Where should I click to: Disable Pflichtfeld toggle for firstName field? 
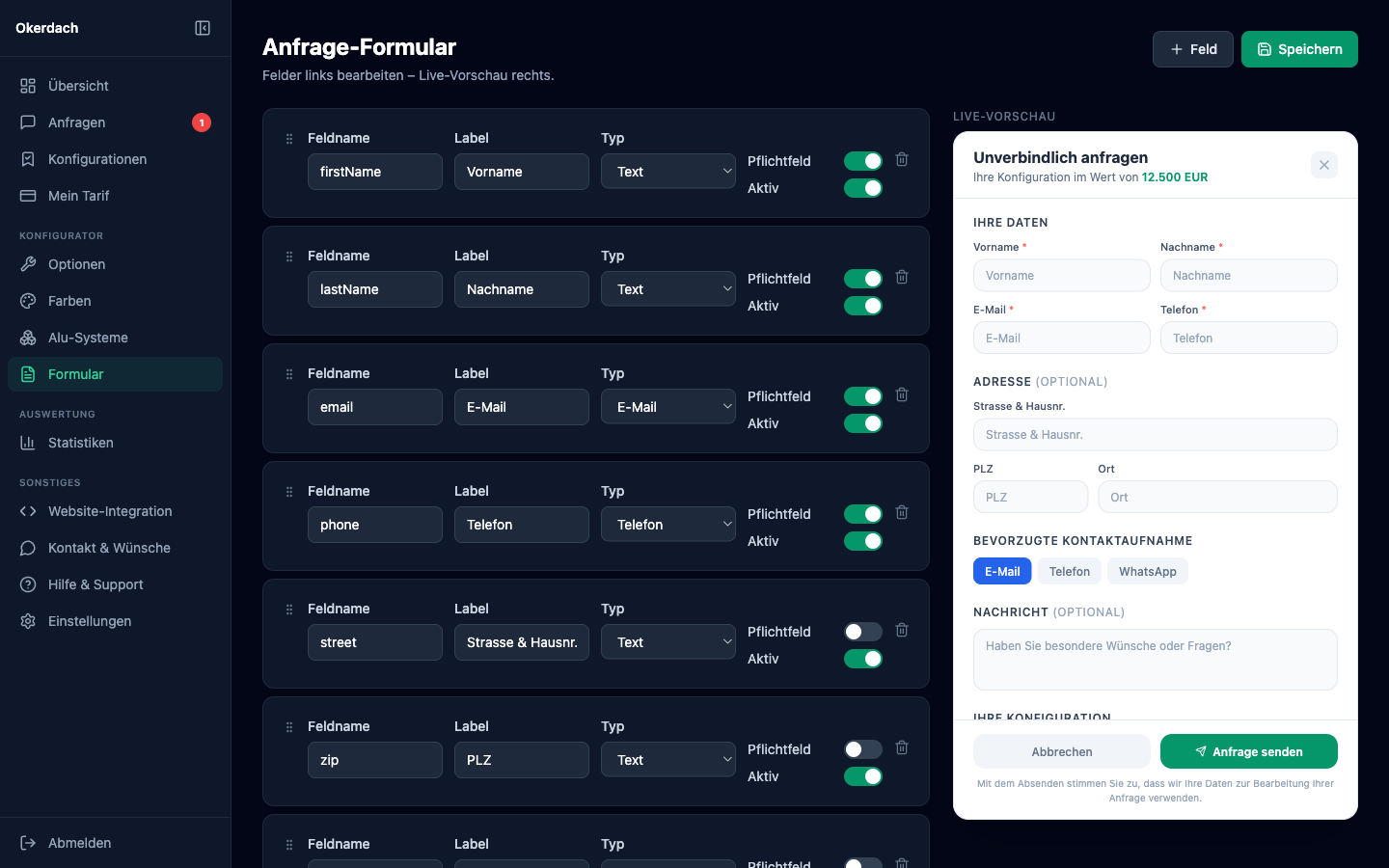[862, 161]
